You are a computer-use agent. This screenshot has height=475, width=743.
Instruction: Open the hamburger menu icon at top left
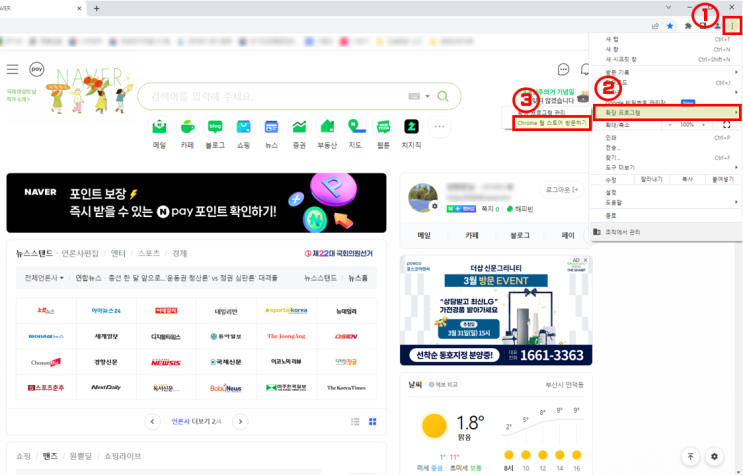pos(12,69)
